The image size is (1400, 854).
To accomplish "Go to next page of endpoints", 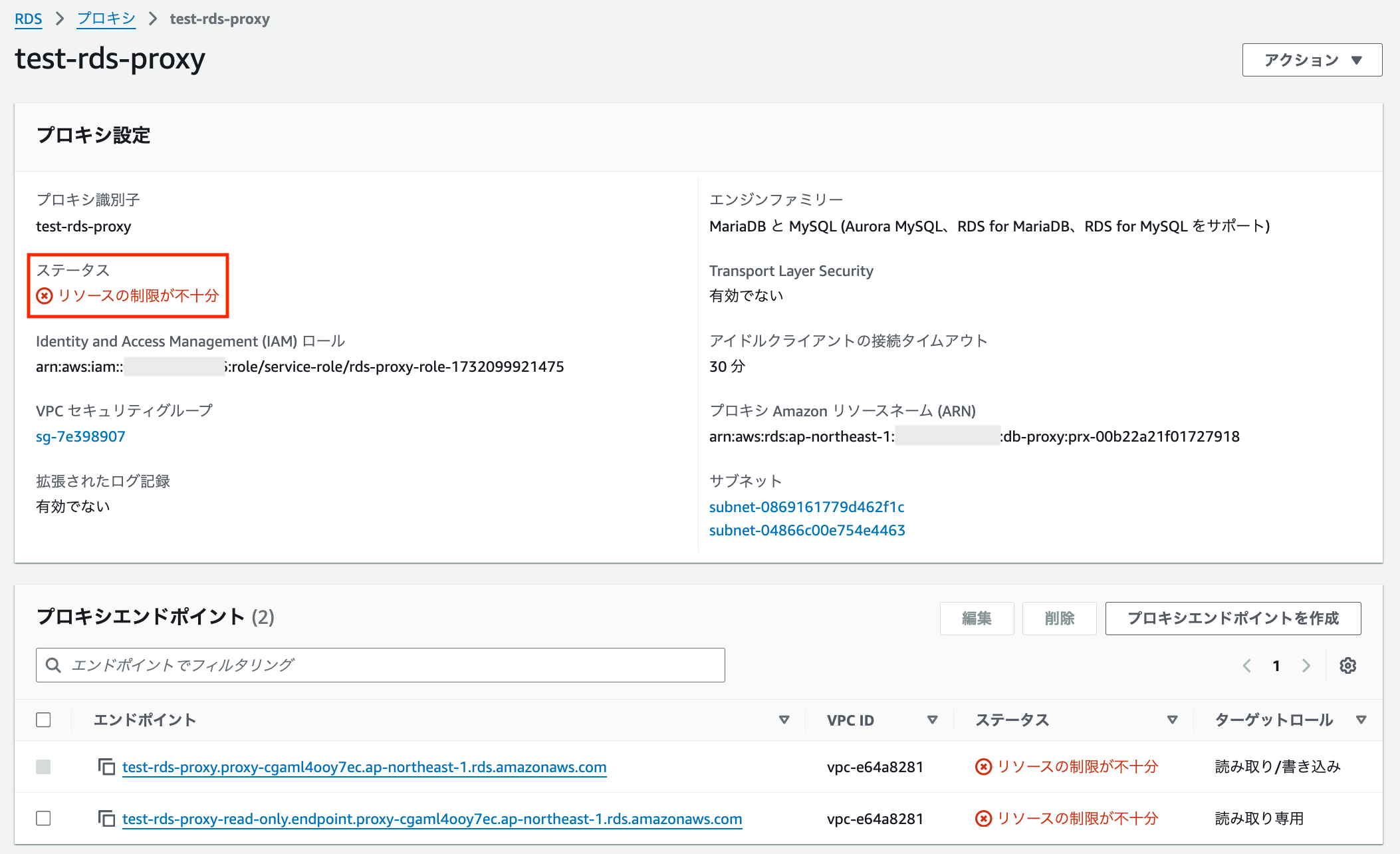I will click(x=1306, y=666).
